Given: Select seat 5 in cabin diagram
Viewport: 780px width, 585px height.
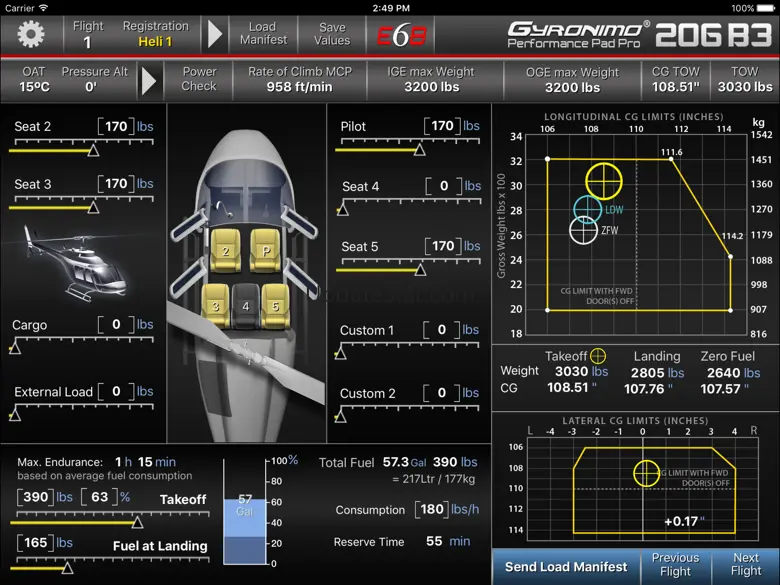Looking at the screenshot, I should click(x=275, y=305).
